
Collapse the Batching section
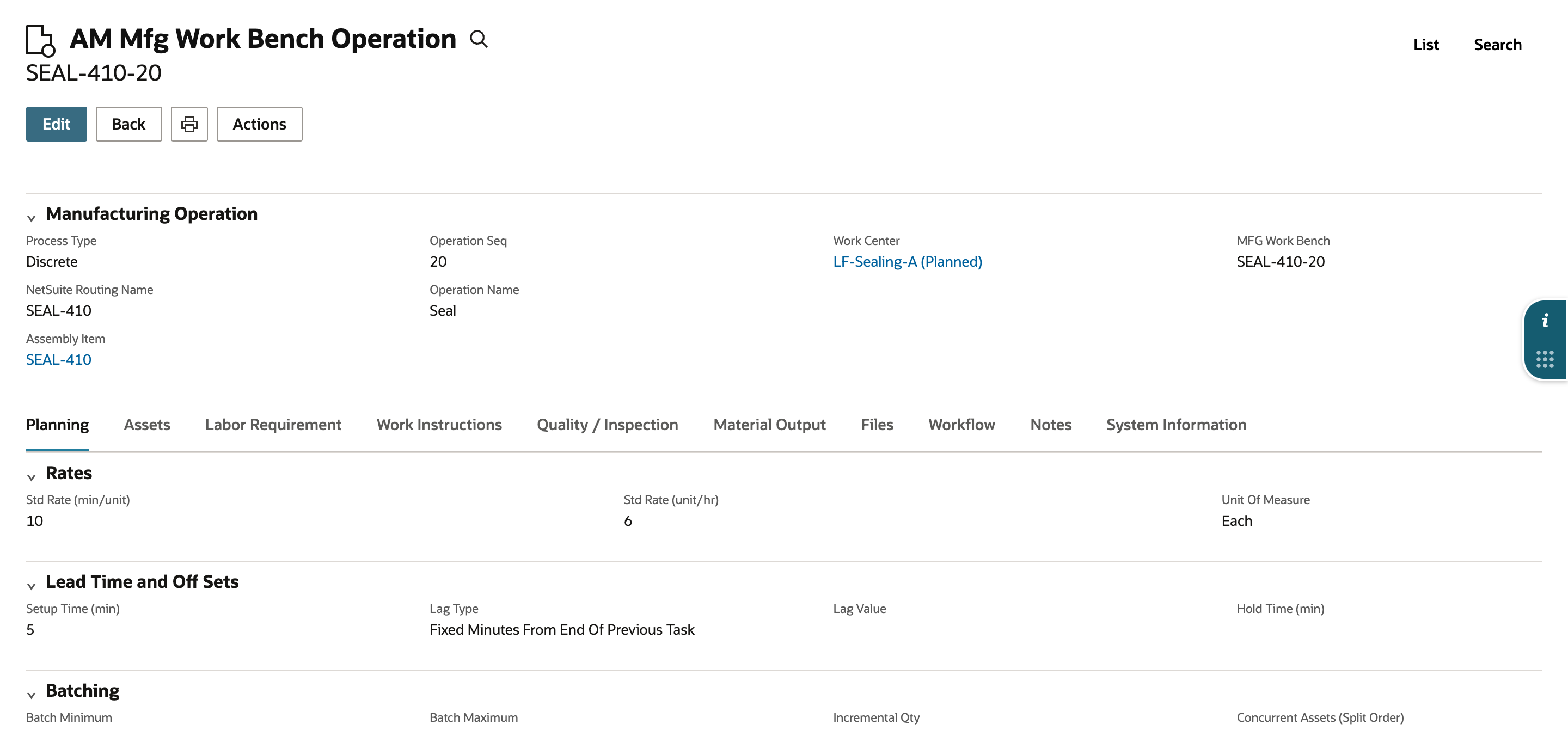[x=31, y=695]
